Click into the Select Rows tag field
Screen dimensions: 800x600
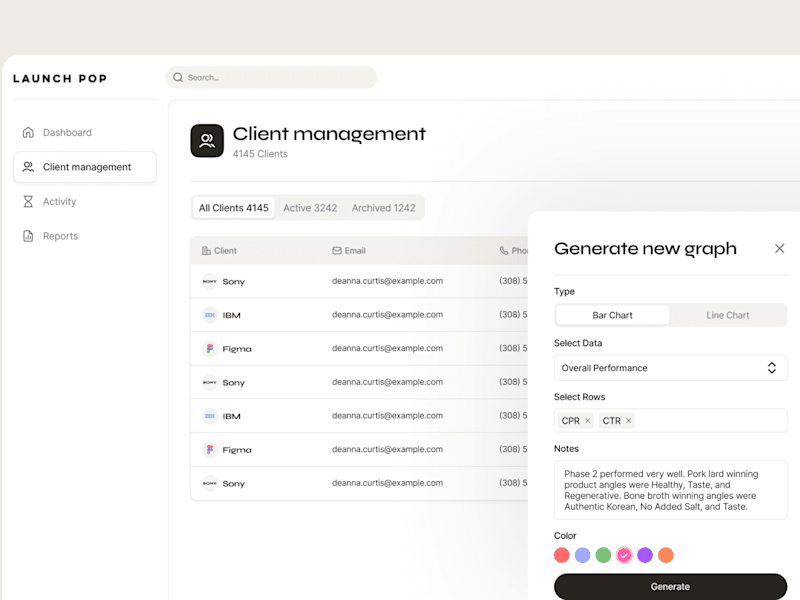click(670, 420)
